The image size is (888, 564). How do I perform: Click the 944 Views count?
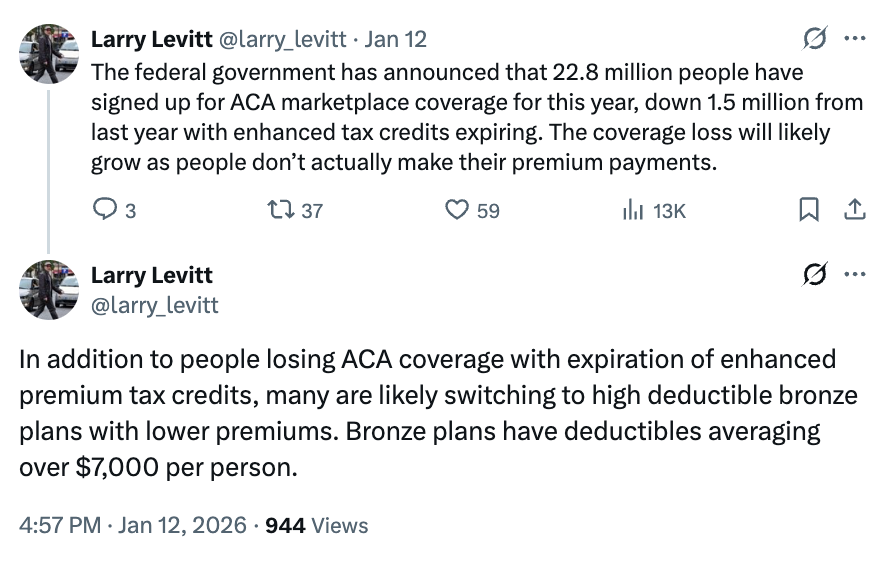point(316,525)
